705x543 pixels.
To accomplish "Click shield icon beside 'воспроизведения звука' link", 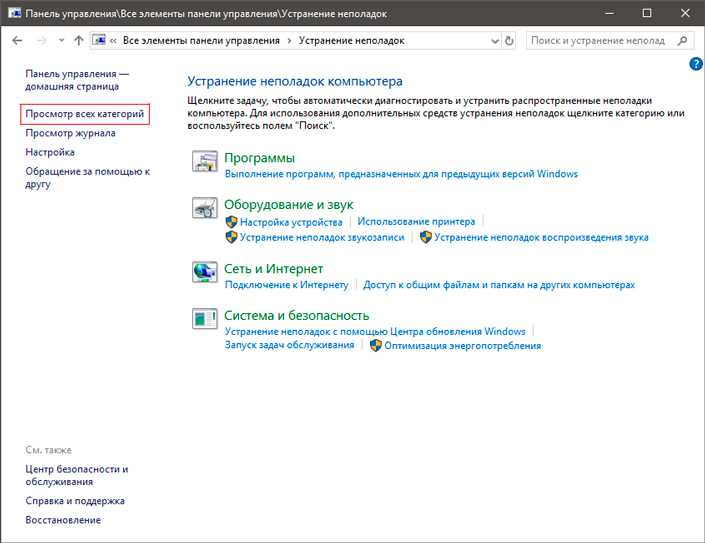I will 425,237.
